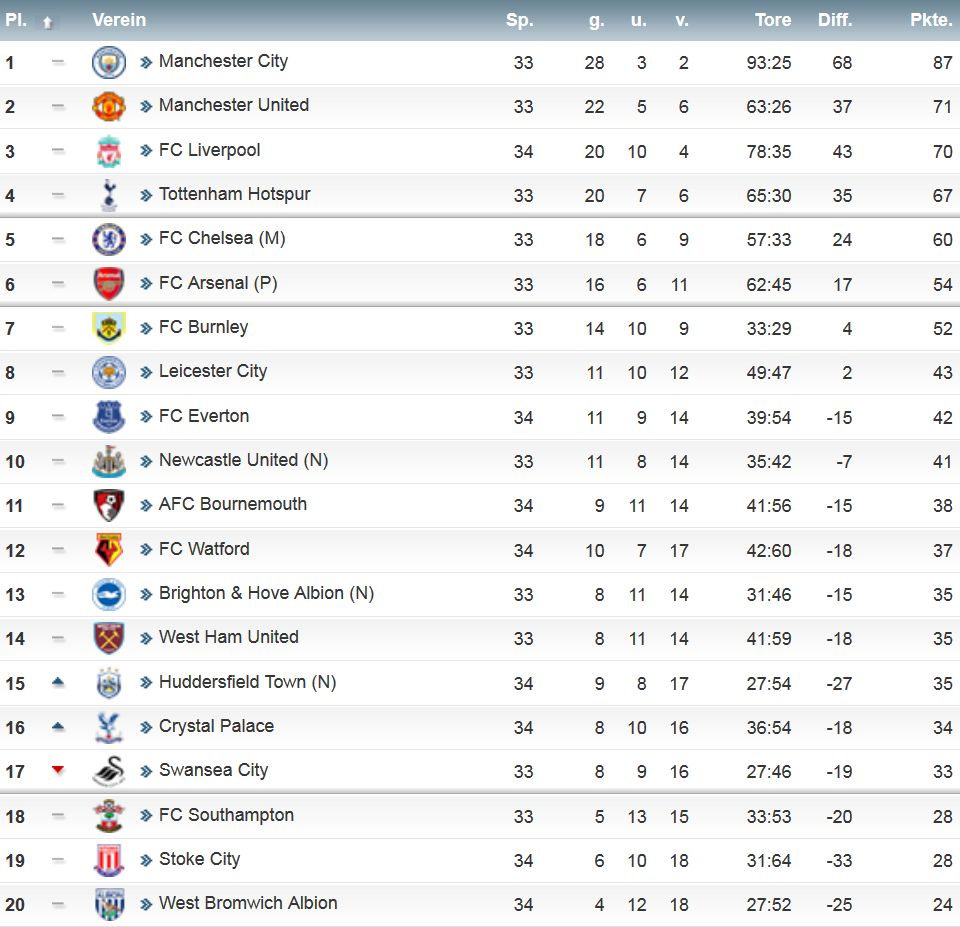Click the West Bromwich Albion crest
Screen dimensions: 960x927
click(x=110, y=904)
